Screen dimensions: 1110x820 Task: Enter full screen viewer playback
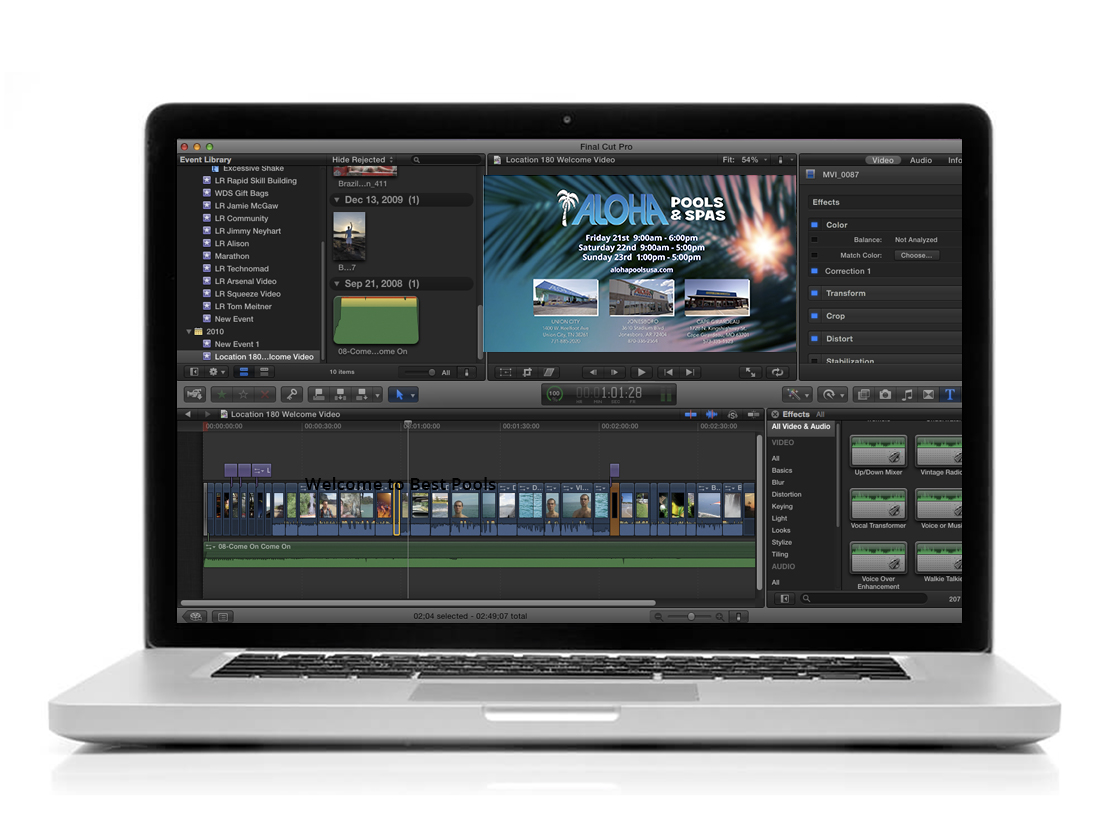[750, 372]
